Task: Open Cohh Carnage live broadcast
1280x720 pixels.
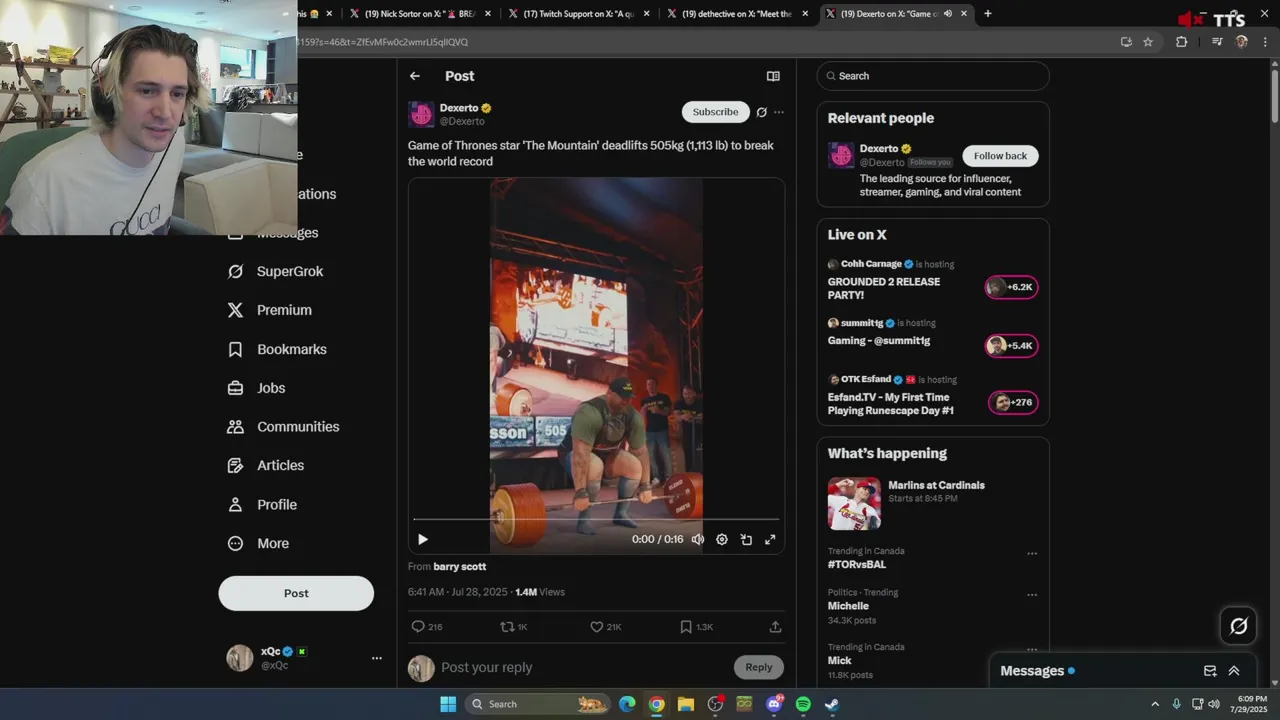Action: click(933, 279)
